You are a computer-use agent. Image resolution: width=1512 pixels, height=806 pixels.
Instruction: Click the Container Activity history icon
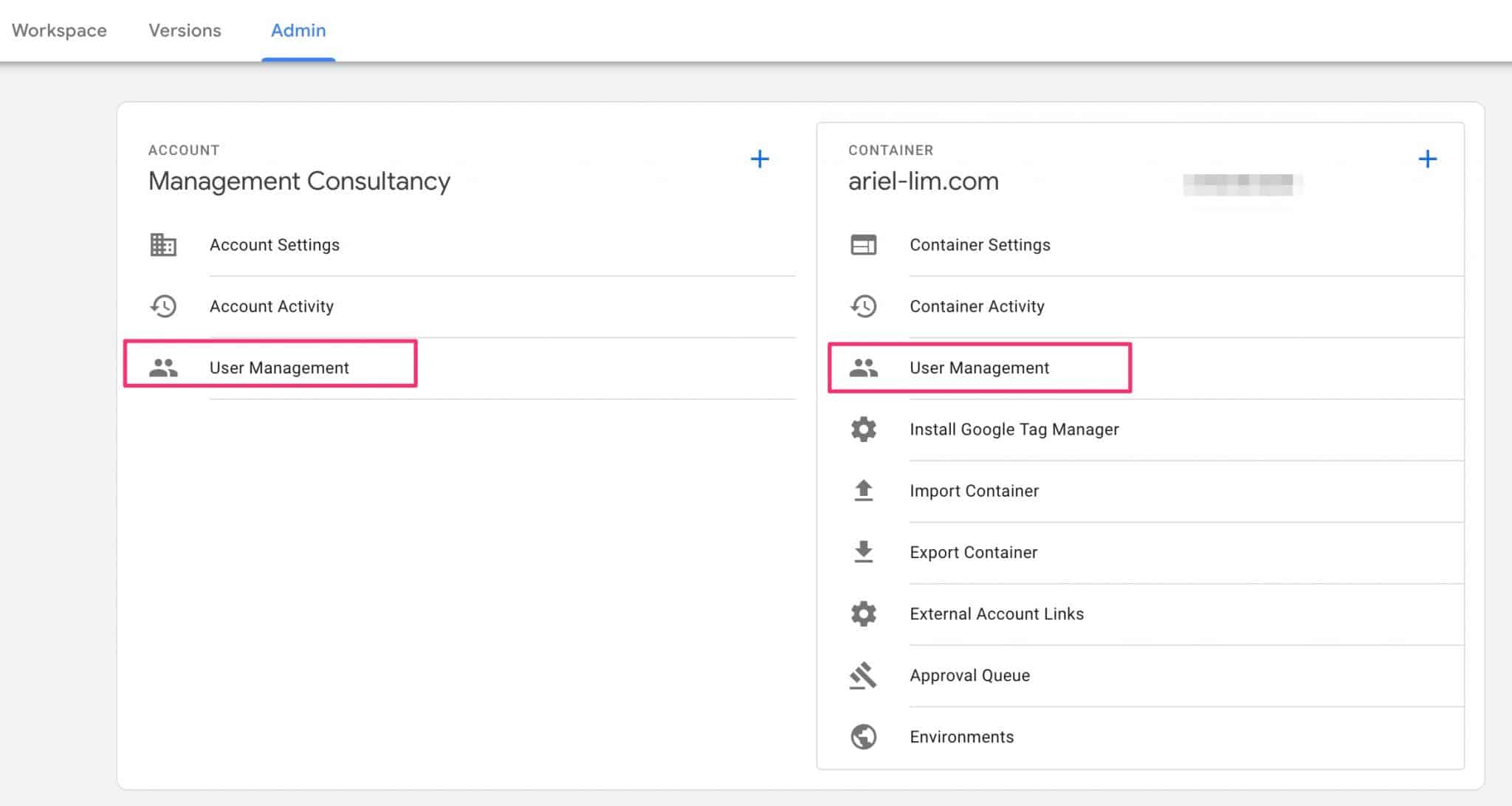(862, 305)
